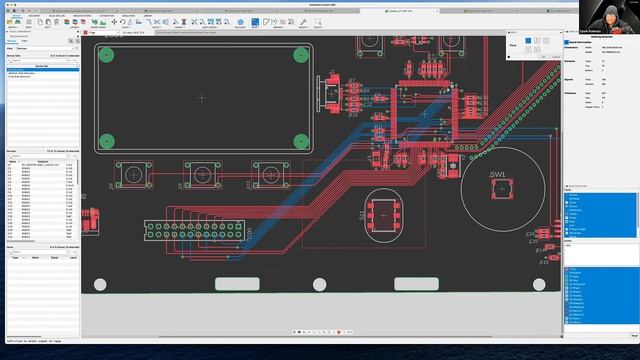Click the first Quick Route icon
The image size is (640, 360).
tap(194, 22)
